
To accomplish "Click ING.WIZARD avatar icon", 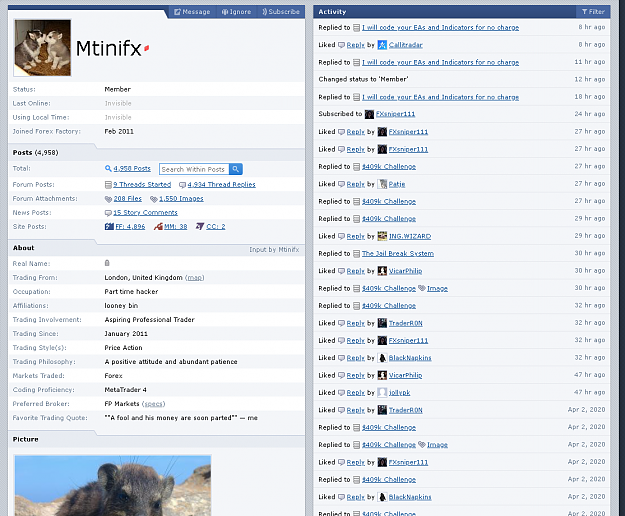I will tap(382, 236).
